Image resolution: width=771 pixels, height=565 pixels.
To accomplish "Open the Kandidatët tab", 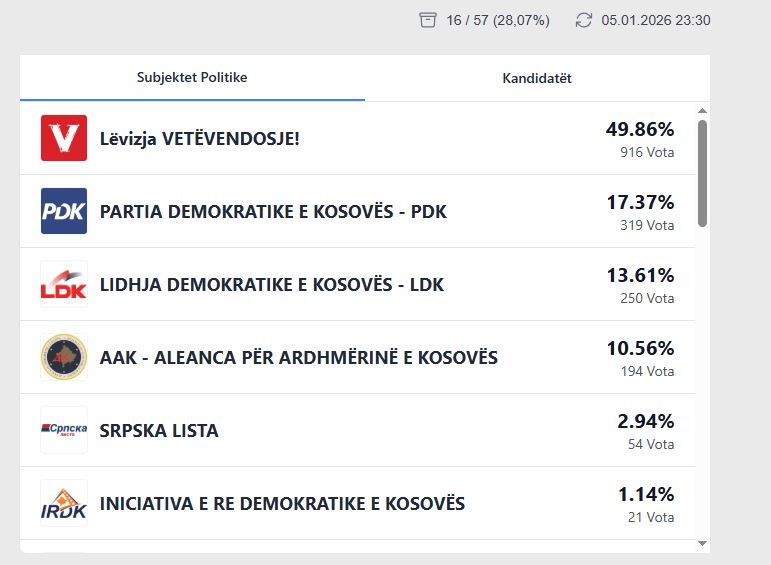I will click(x=537, y=78).
